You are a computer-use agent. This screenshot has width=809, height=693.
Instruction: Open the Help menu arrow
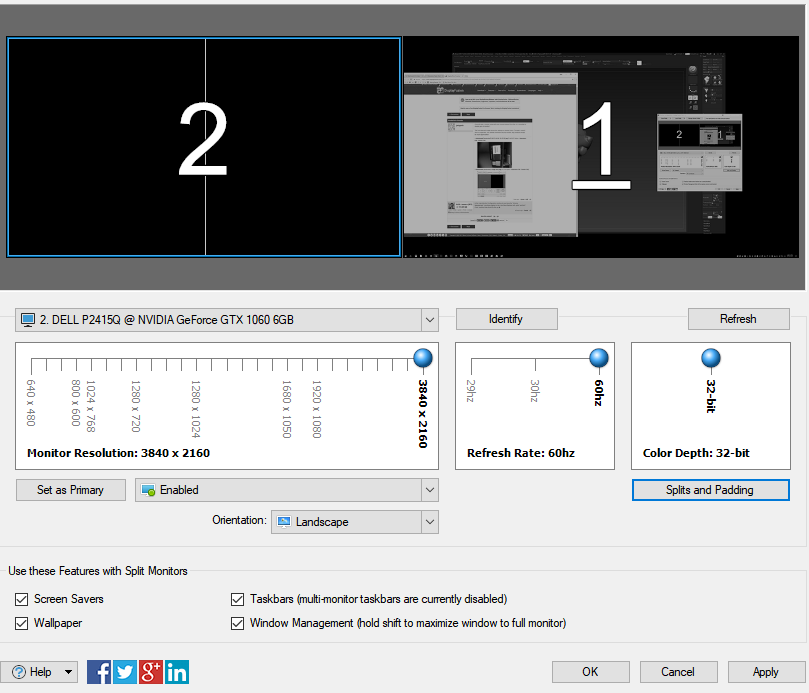68,672
